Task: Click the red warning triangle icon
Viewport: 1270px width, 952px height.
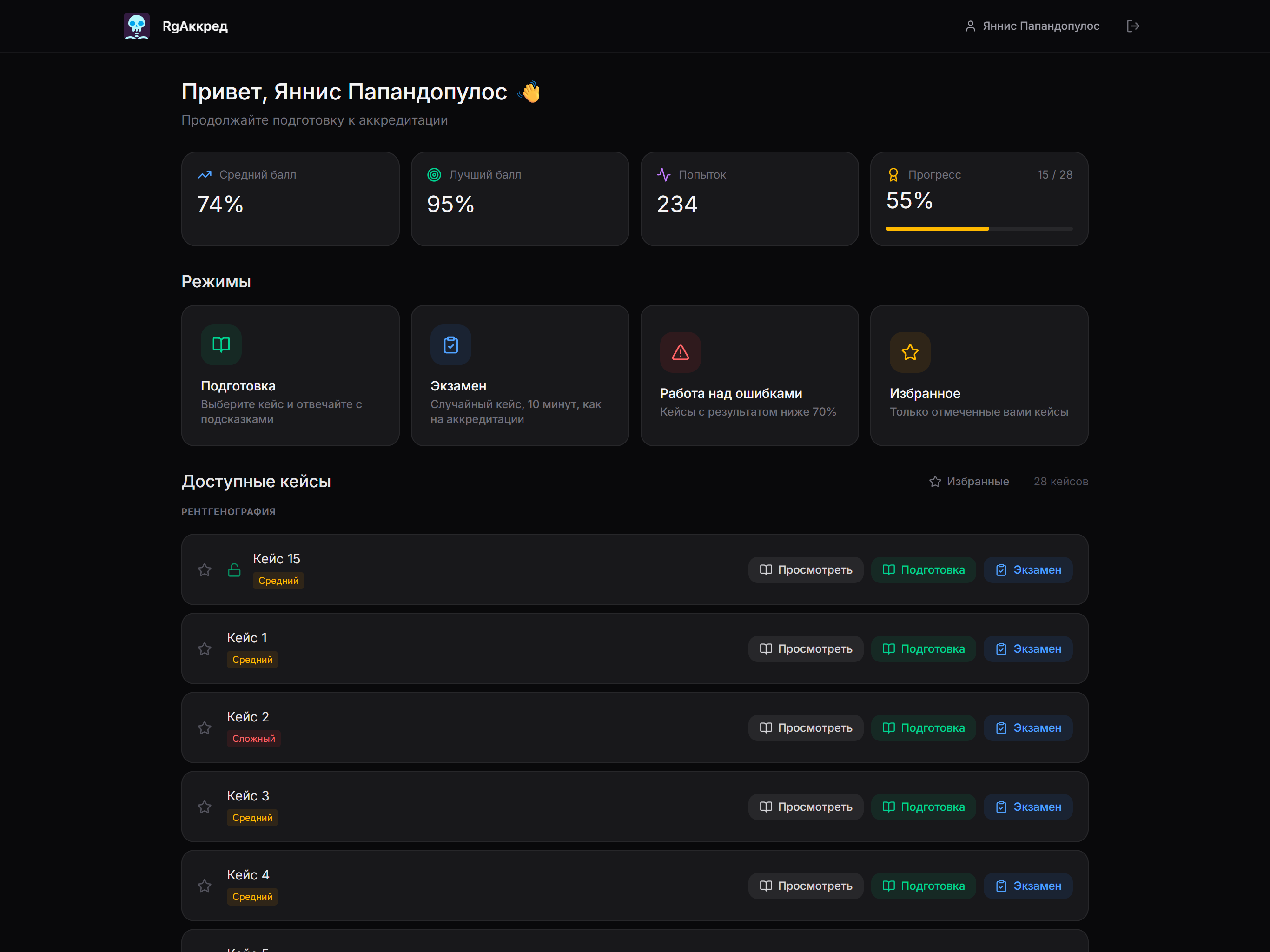Action: point(681,352)
